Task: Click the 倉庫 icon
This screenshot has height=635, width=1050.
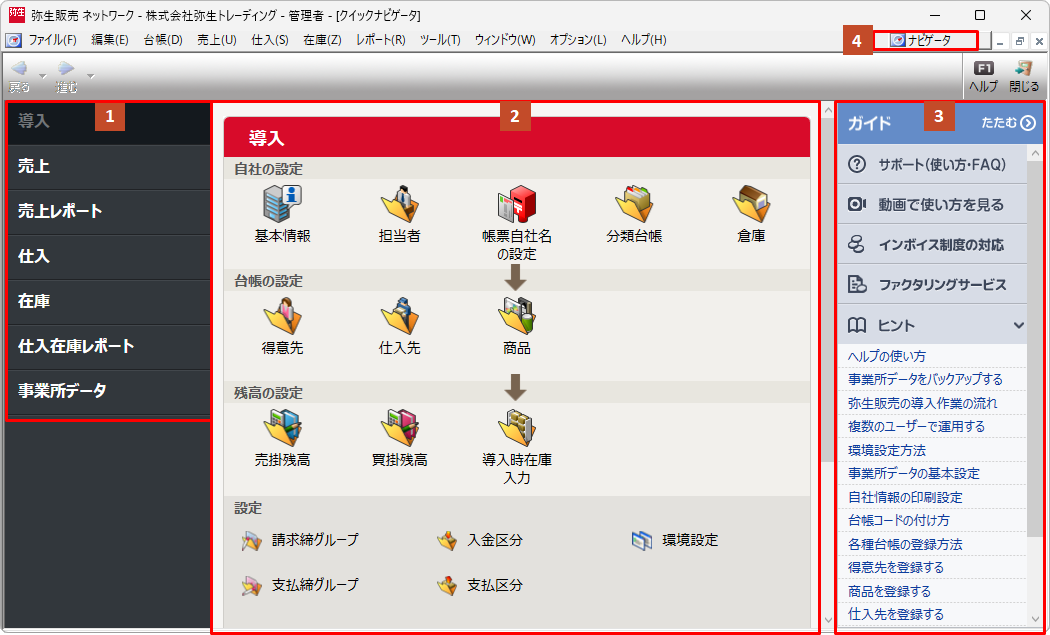Action: point(750,203)
